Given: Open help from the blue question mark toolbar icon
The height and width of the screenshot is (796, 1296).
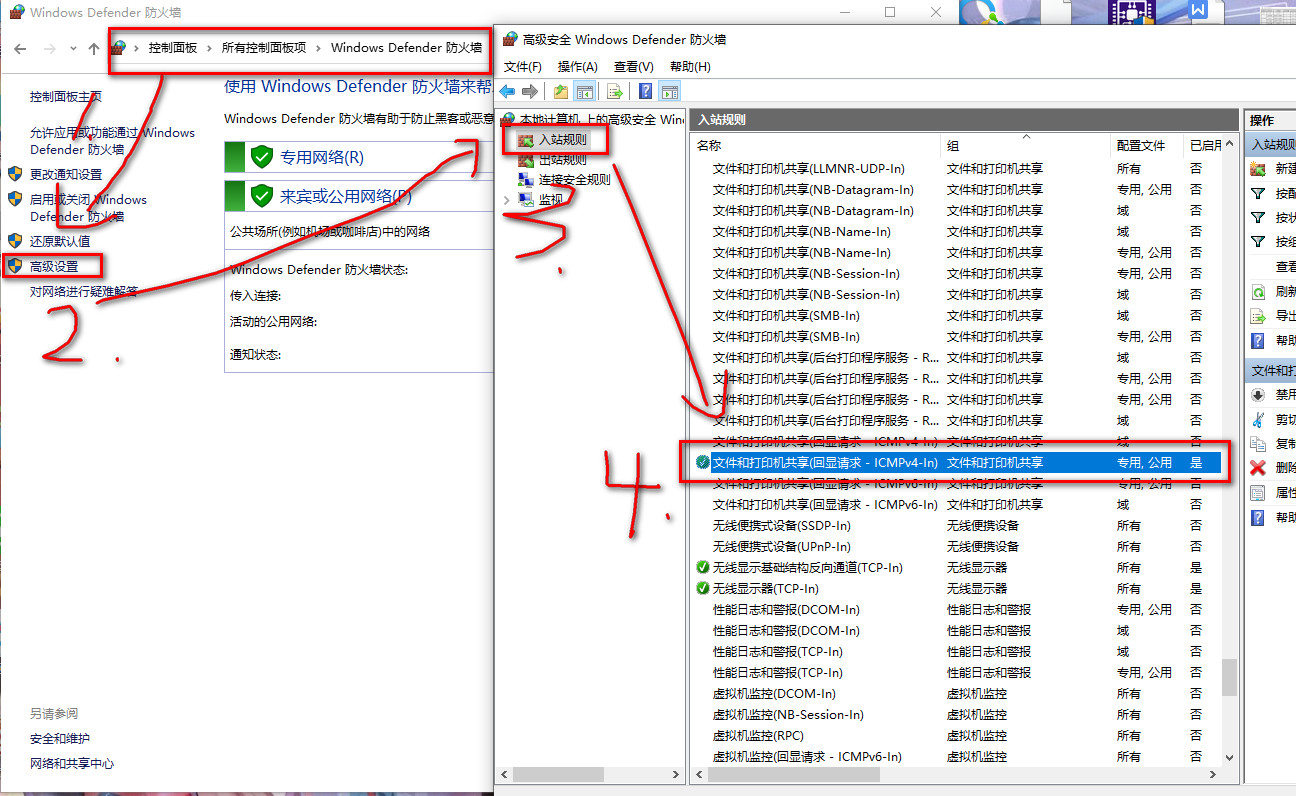Looking at the screenshot, I should (646, 92).
